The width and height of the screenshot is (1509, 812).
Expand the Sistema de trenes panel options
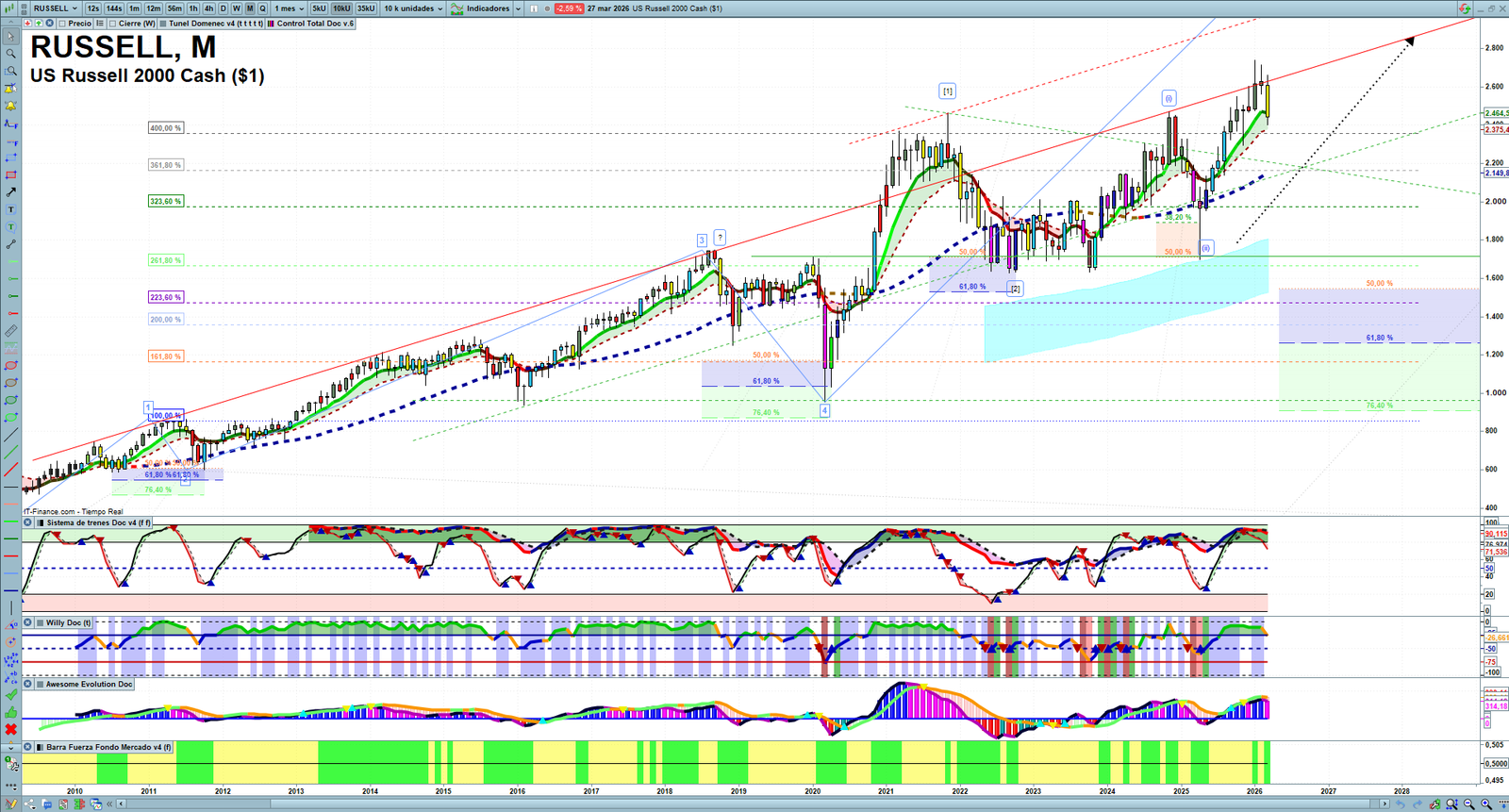pos(40,522)
